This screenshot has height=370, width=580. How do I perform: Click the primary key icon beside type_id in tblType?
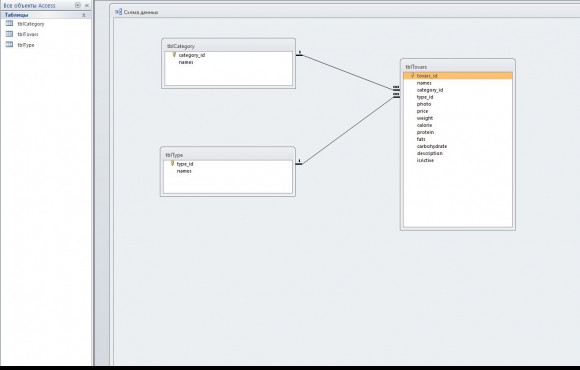(172, 164)
